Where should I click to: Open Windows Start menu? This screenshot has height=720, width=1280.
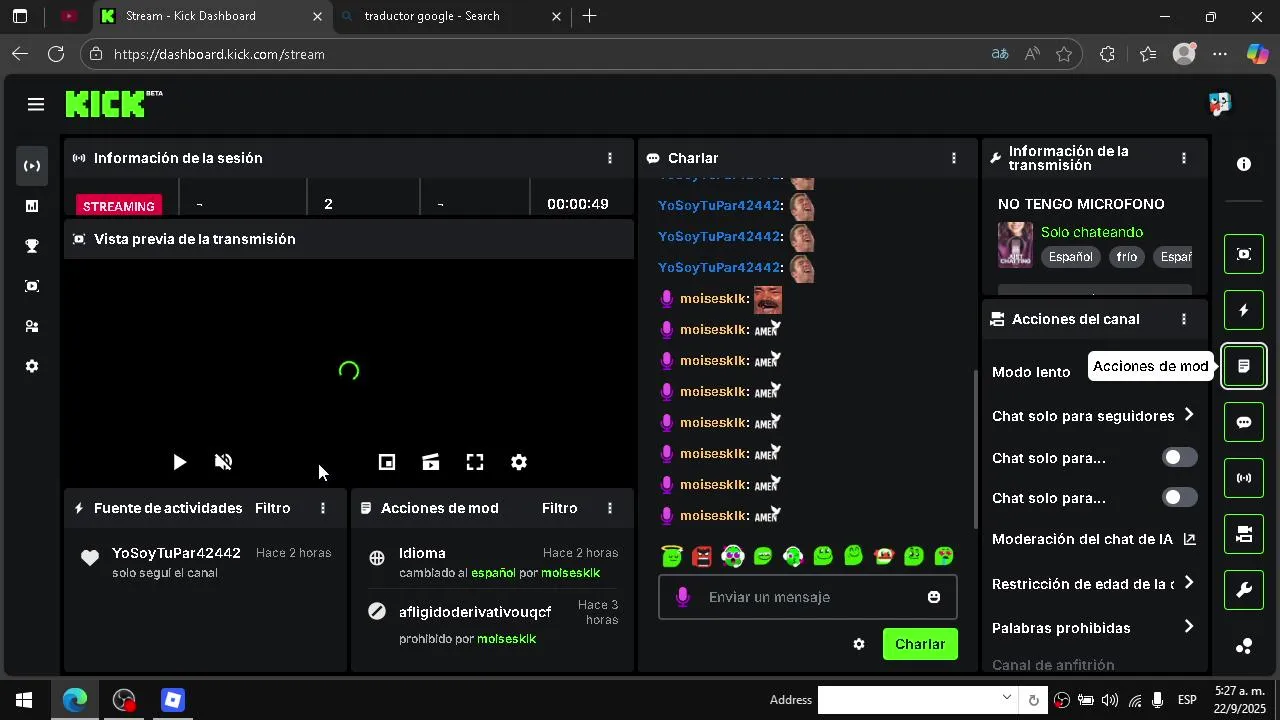[x=24, y=700]
